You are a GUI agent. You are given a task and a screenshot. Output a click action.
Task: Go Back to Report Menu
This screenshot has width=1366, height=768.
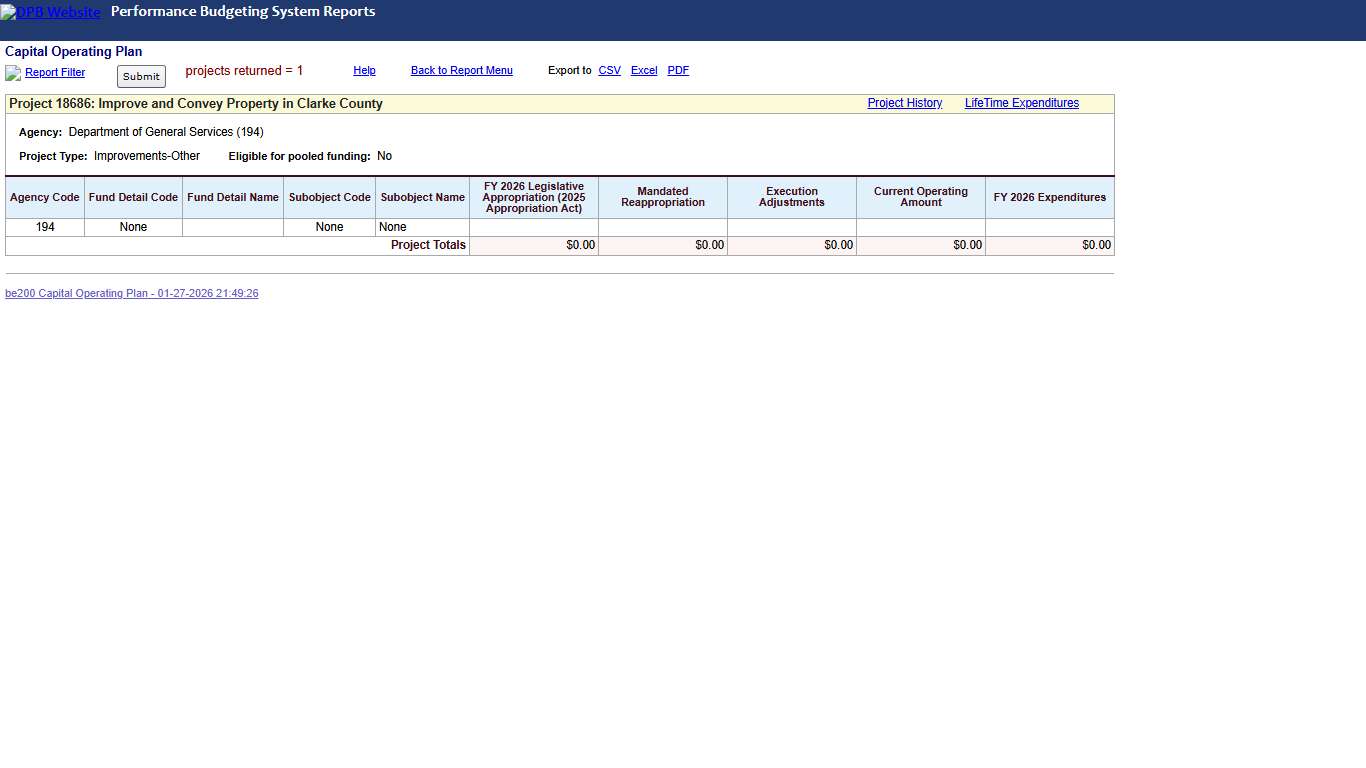(x=461, y=71)
